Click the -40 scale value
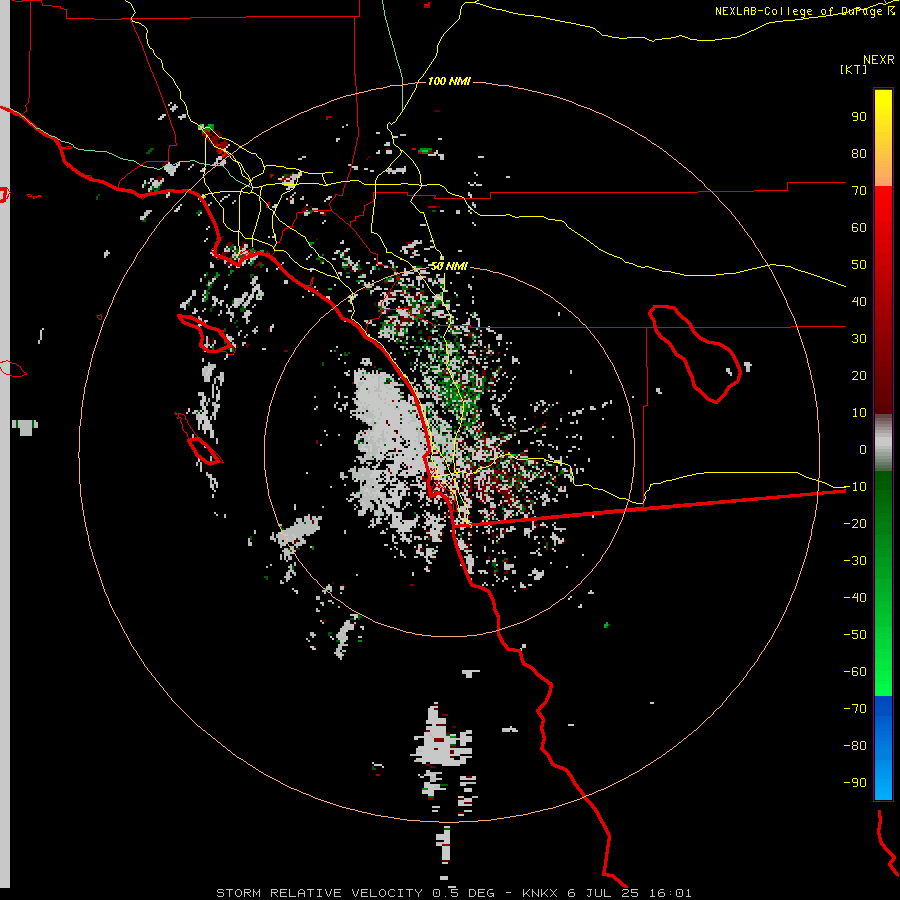The width and height of the screenshot is (900, 900). [x=855, y=598]
